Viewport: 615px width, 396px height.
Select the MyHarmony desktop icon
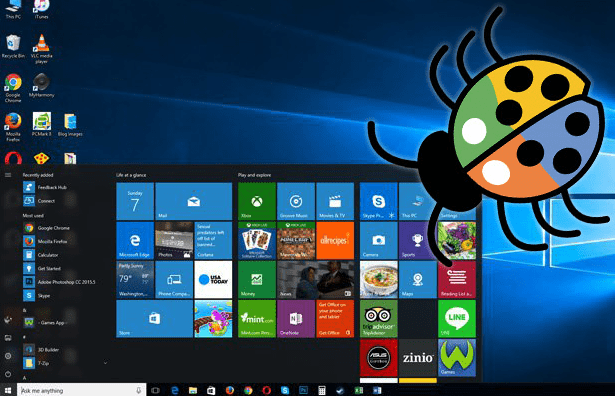pyautogui.click(x=42, y=85)
